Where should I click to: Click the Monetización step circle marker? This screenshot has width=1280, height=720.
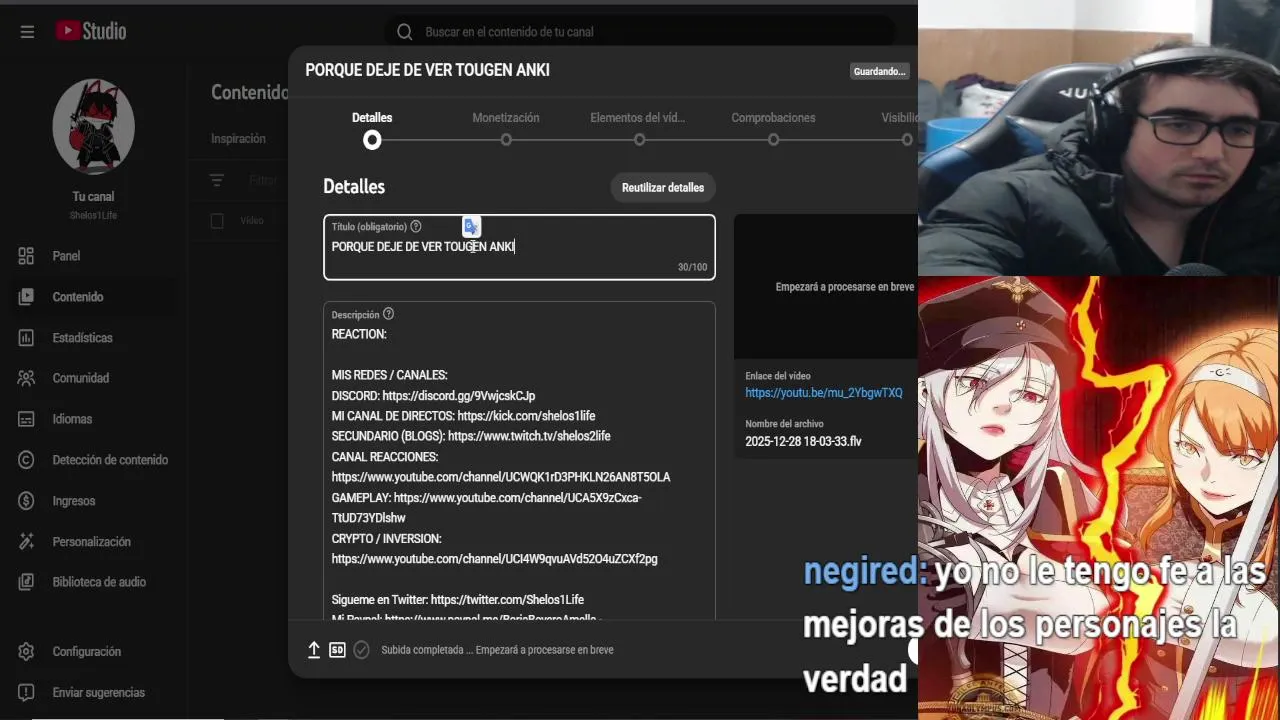point(506,140)
